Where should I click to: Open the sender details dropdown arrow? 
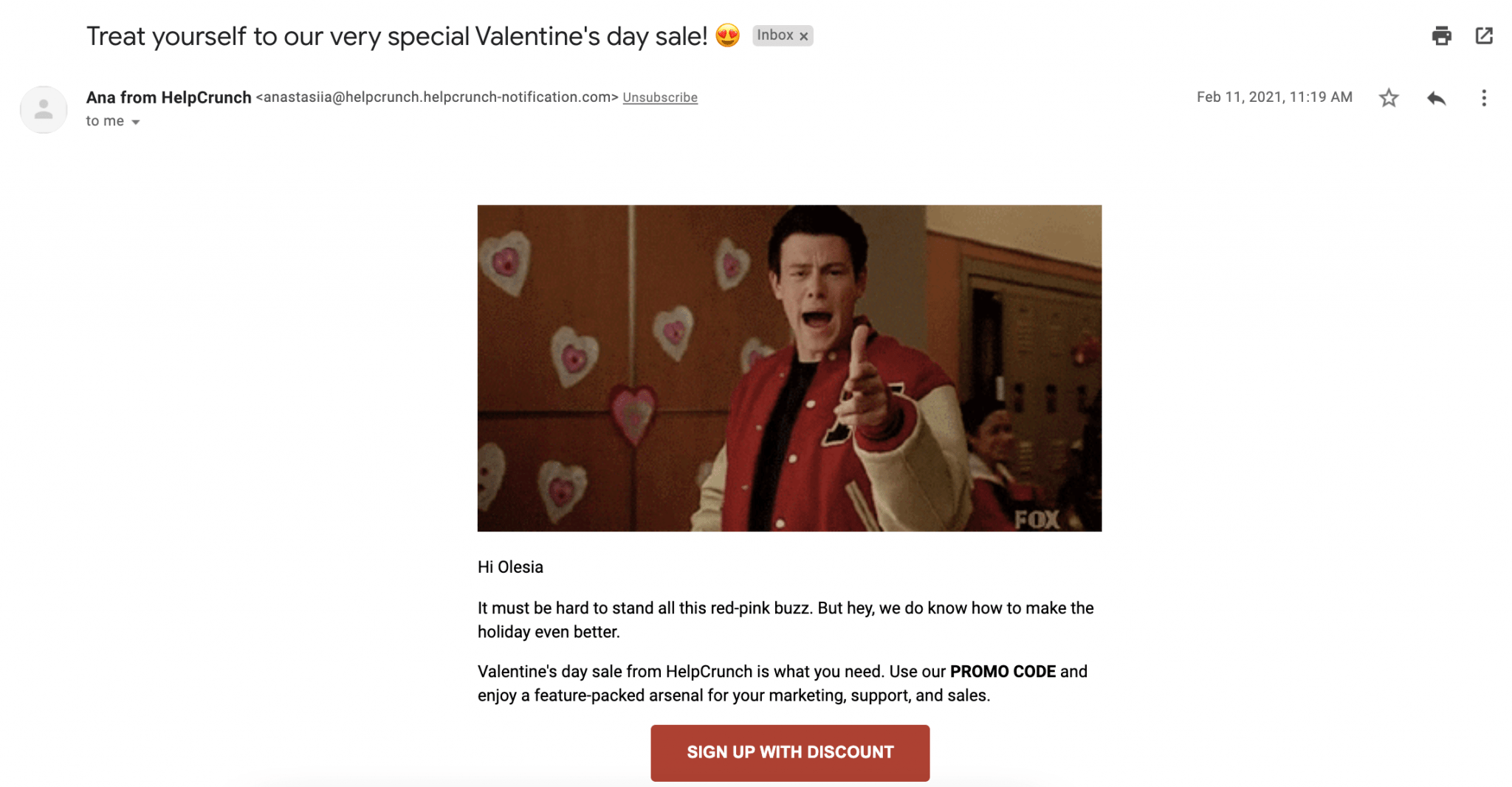point(137,122)
